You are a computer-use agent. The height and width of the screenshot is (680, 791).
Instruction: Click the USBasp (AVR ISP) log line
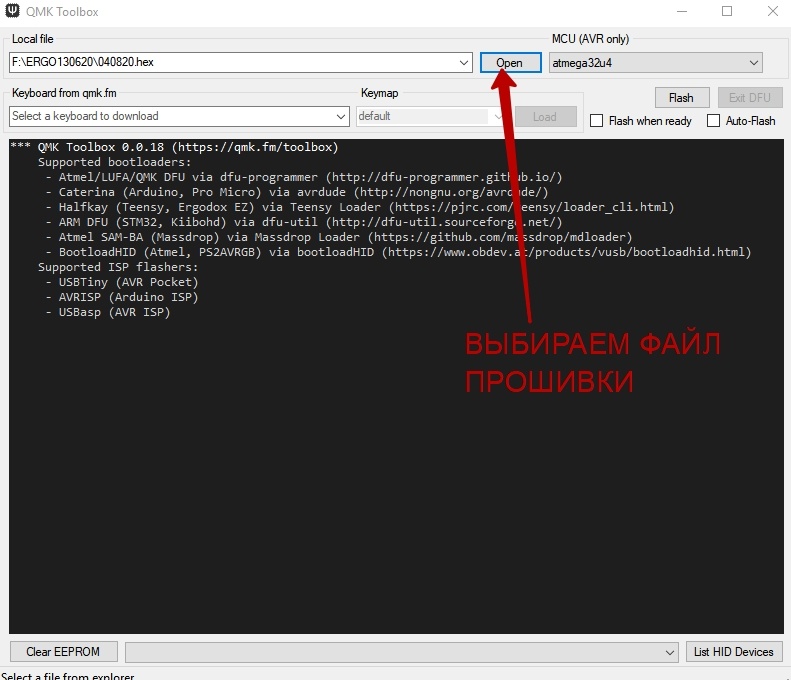108,312
